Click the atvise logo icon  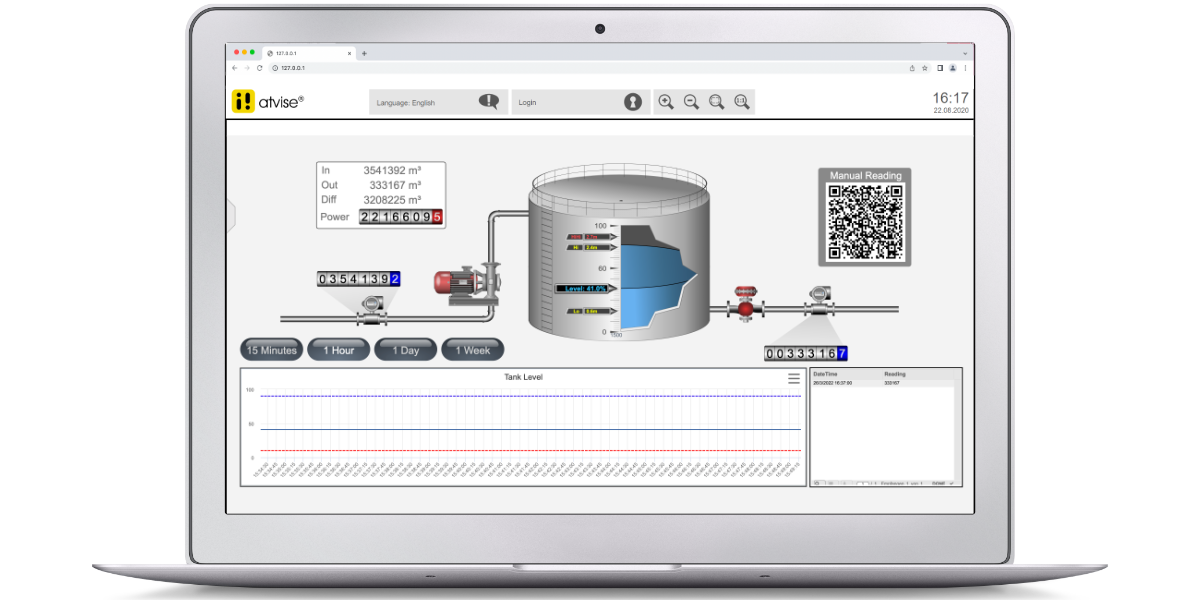pos(243,102)
